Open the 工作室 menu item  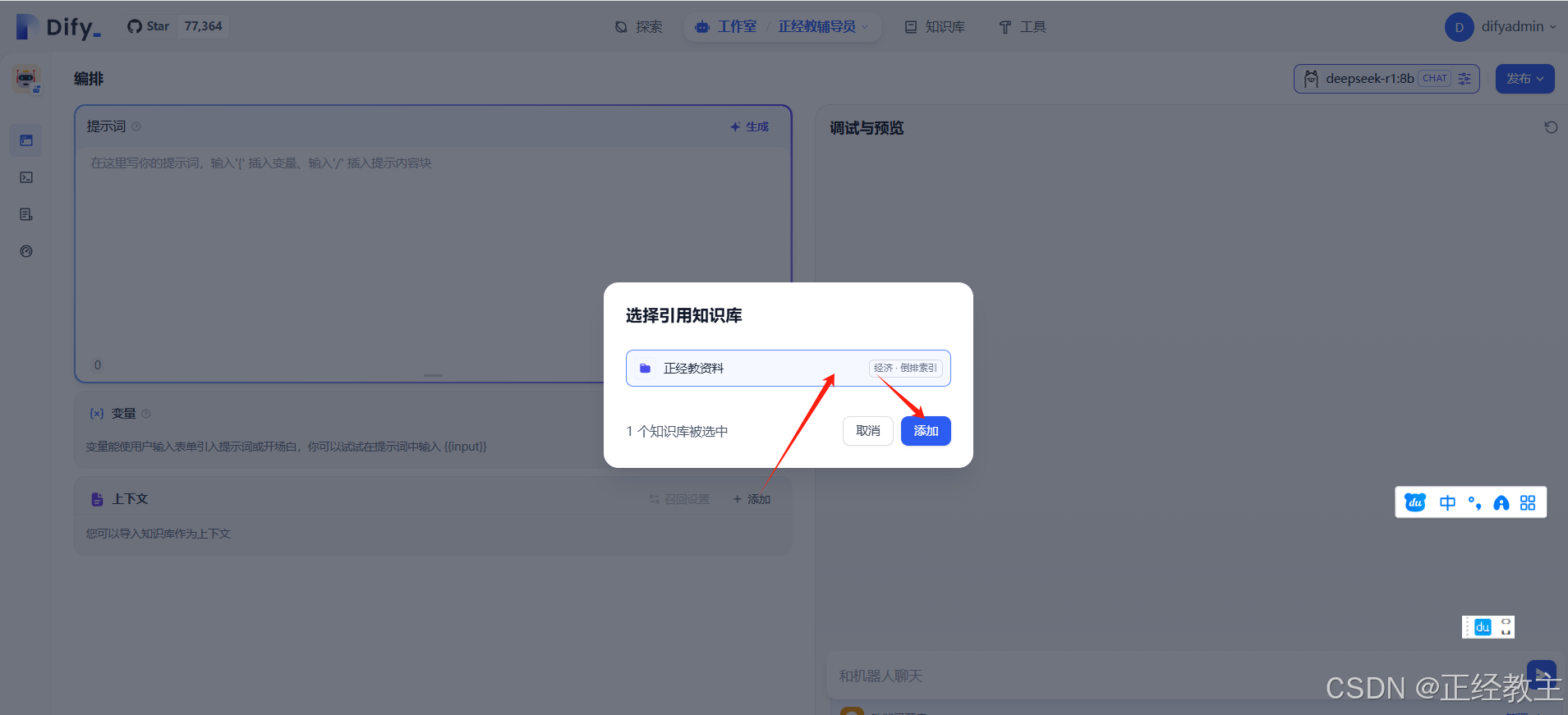tap(726, 27)
